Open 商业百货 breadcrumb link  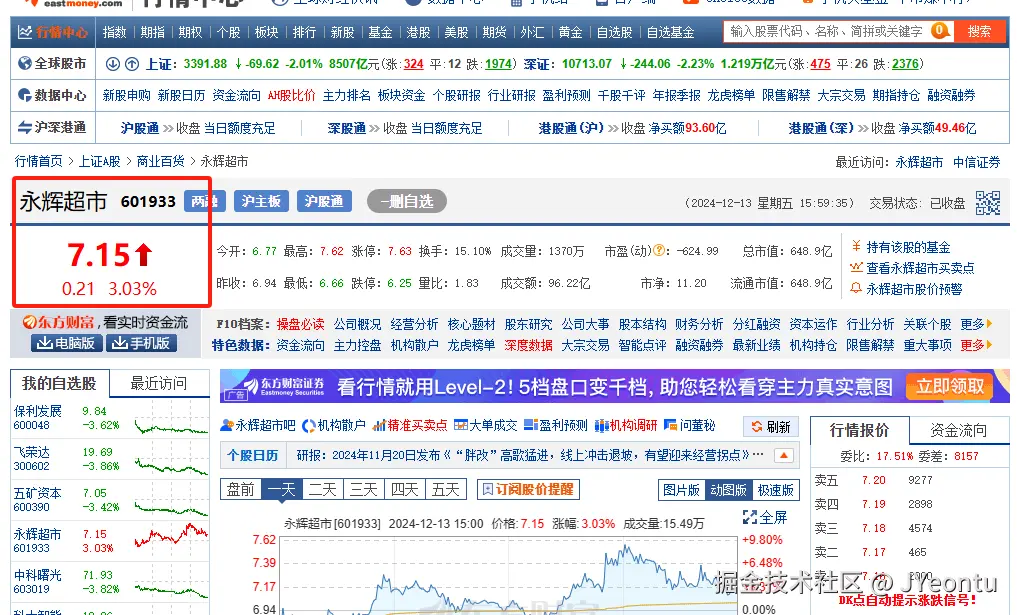161,161
